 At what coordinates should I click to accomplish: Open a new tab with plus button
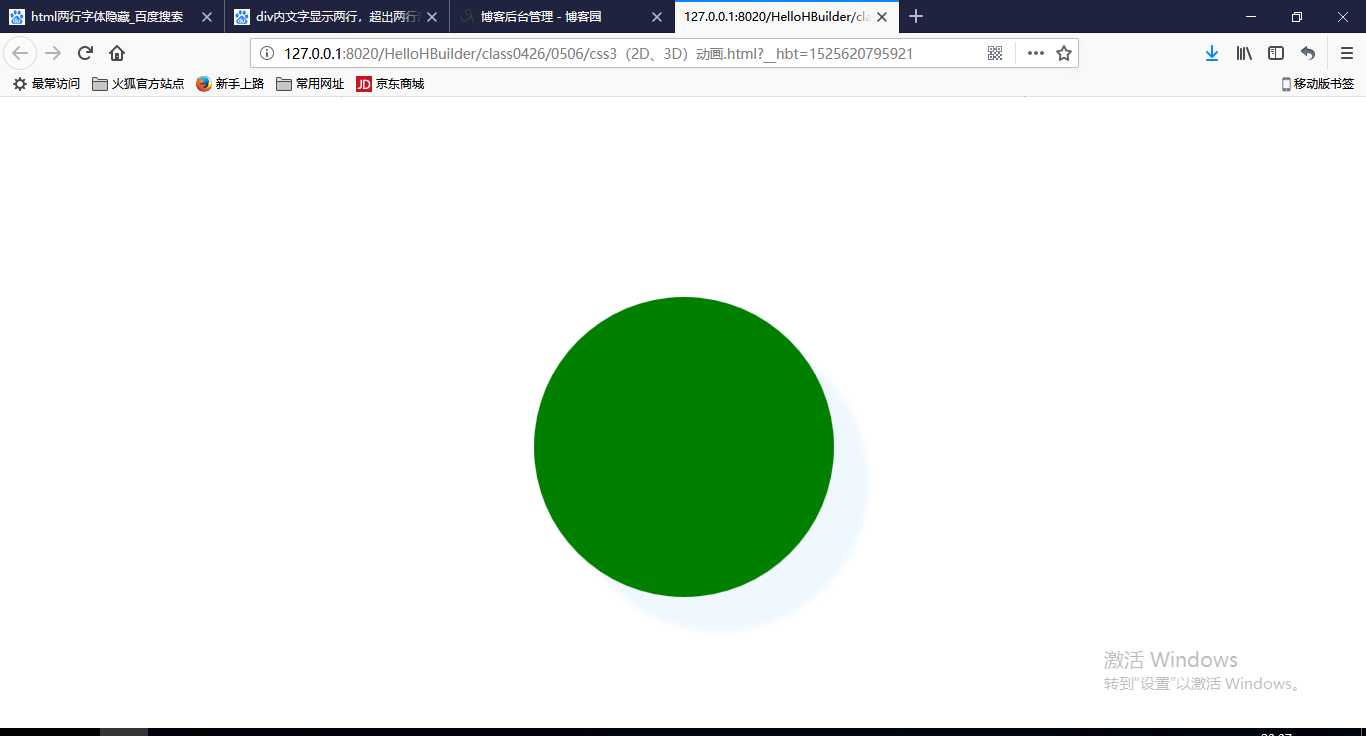point(916,16)
